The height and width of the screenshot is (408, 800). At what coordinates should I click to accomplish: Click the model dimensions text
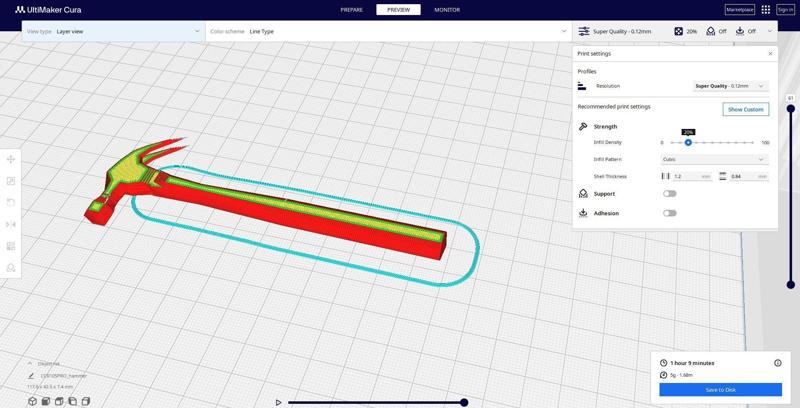pyautogui.click(x=48, y=387)
